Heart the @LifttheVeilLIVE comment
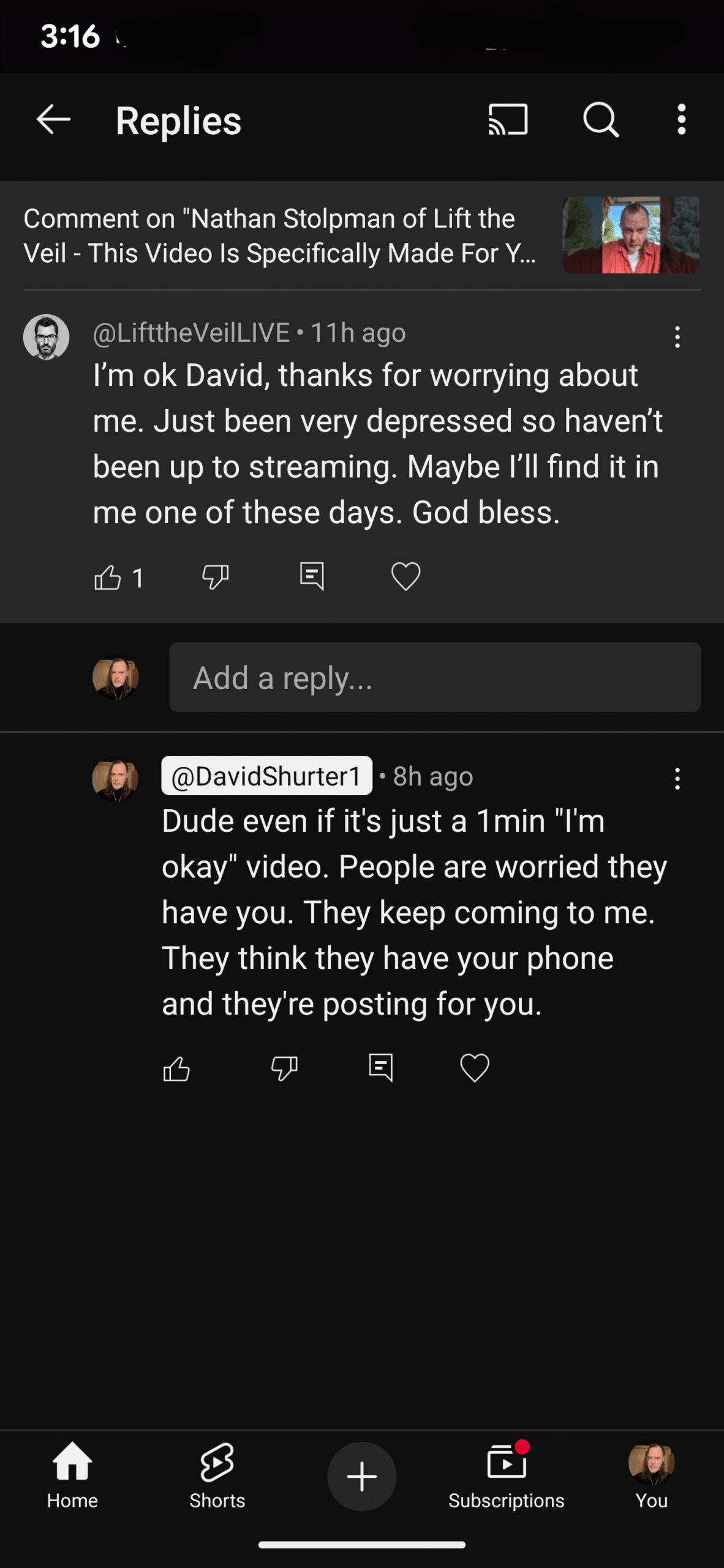 405,577
